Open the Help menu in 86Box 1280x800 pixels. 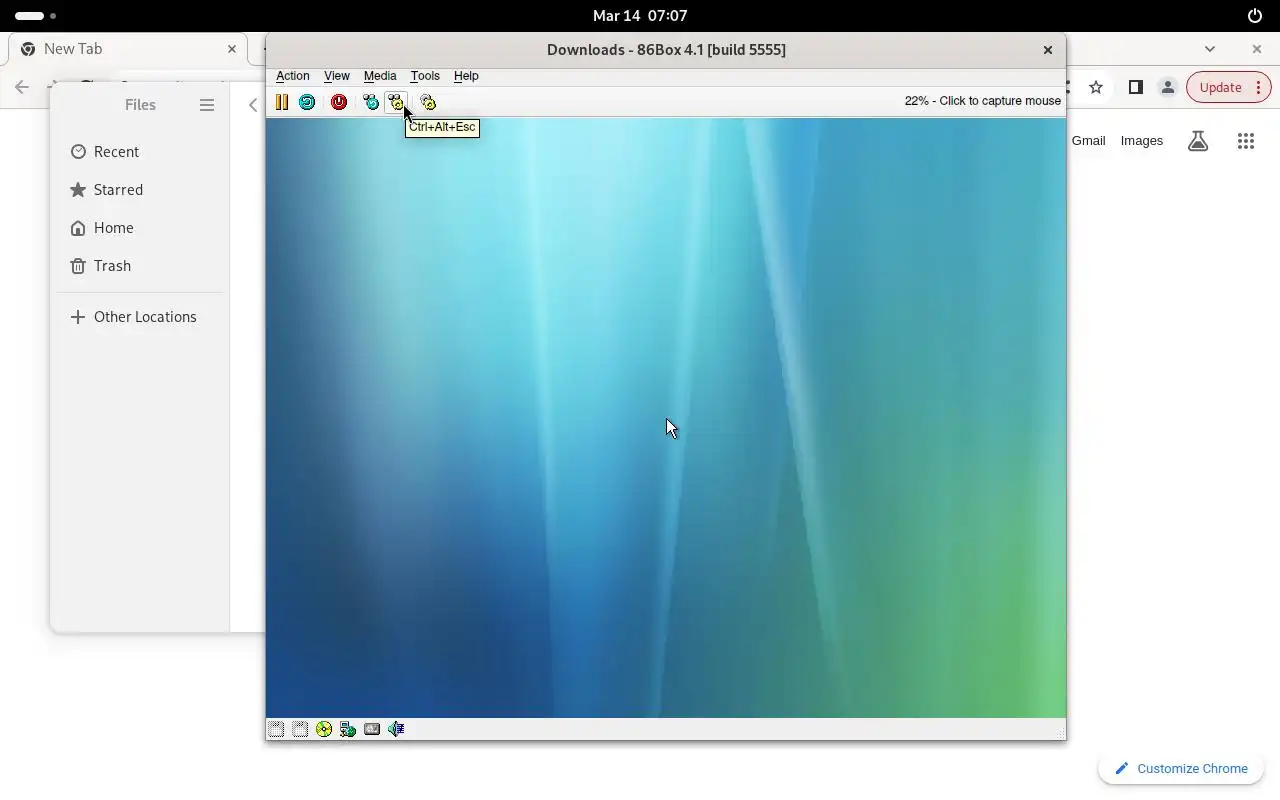tap(466, 76)
